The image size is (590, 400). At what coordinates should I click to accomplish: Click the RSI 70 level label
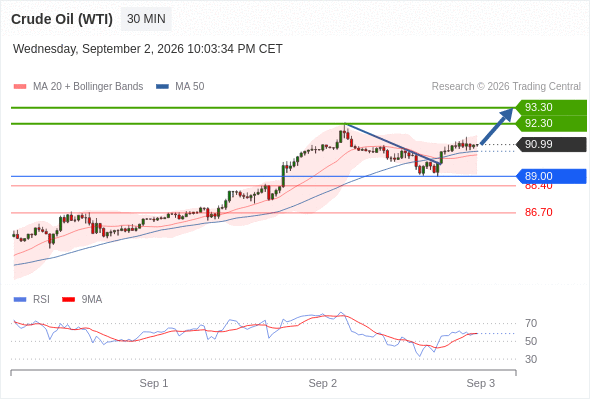531,323
